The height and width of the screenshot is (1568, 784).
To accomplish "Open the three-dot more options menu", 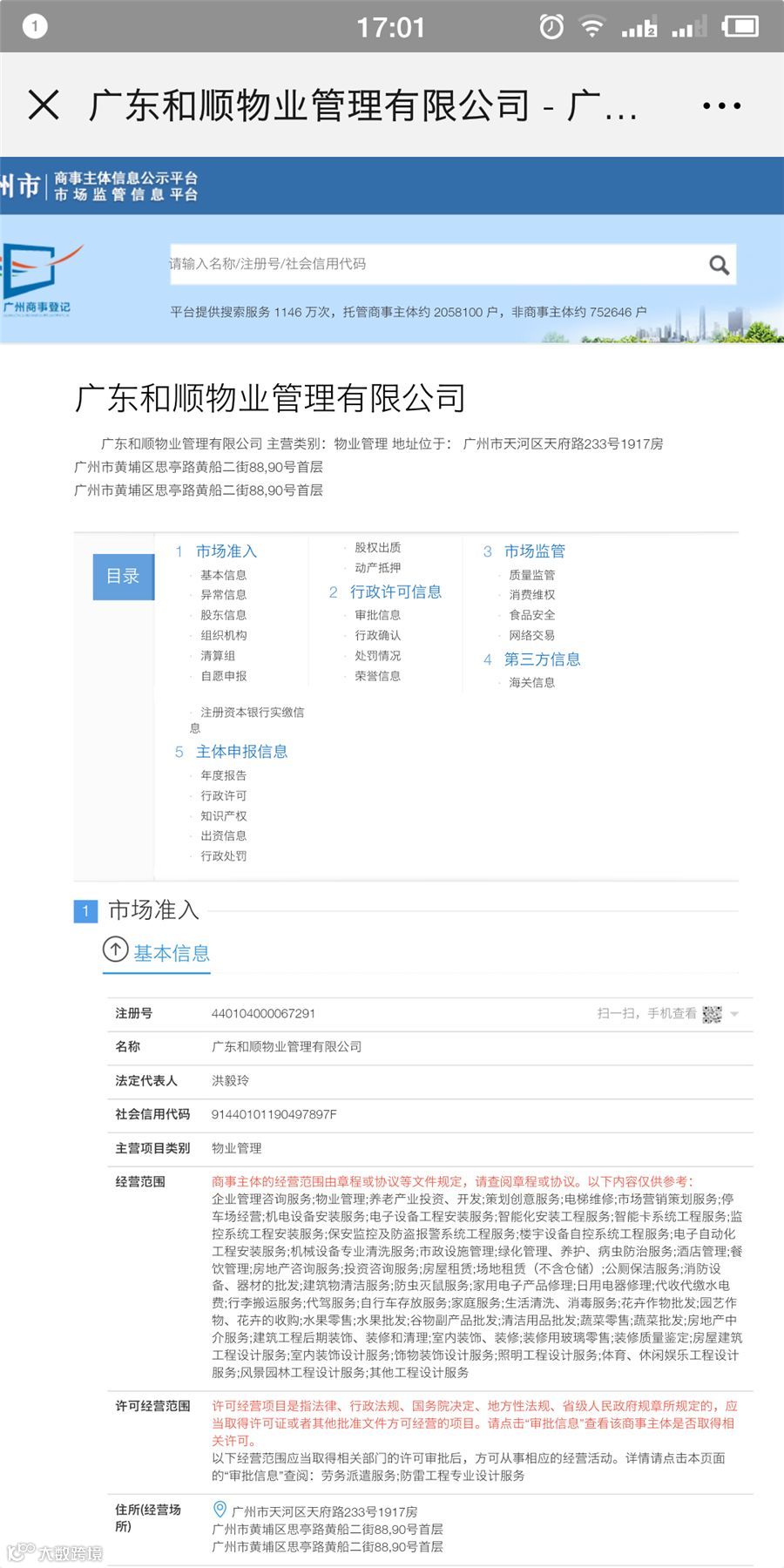I will click(721, 106).
